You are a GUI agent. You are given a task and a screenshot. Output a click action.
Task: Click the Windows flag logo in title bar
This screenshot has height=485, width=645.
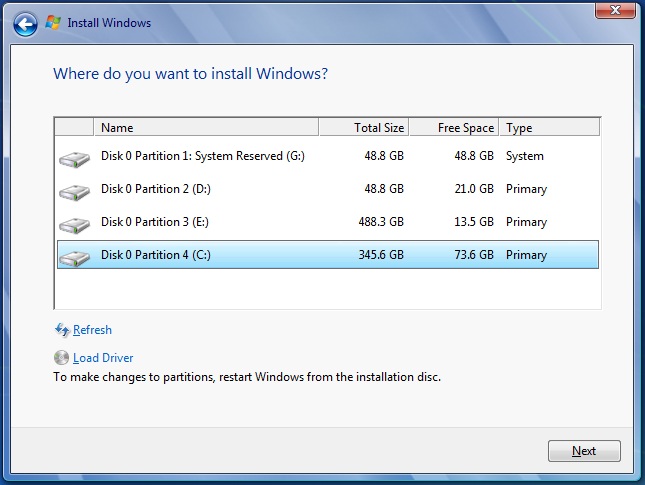point(53,22)
